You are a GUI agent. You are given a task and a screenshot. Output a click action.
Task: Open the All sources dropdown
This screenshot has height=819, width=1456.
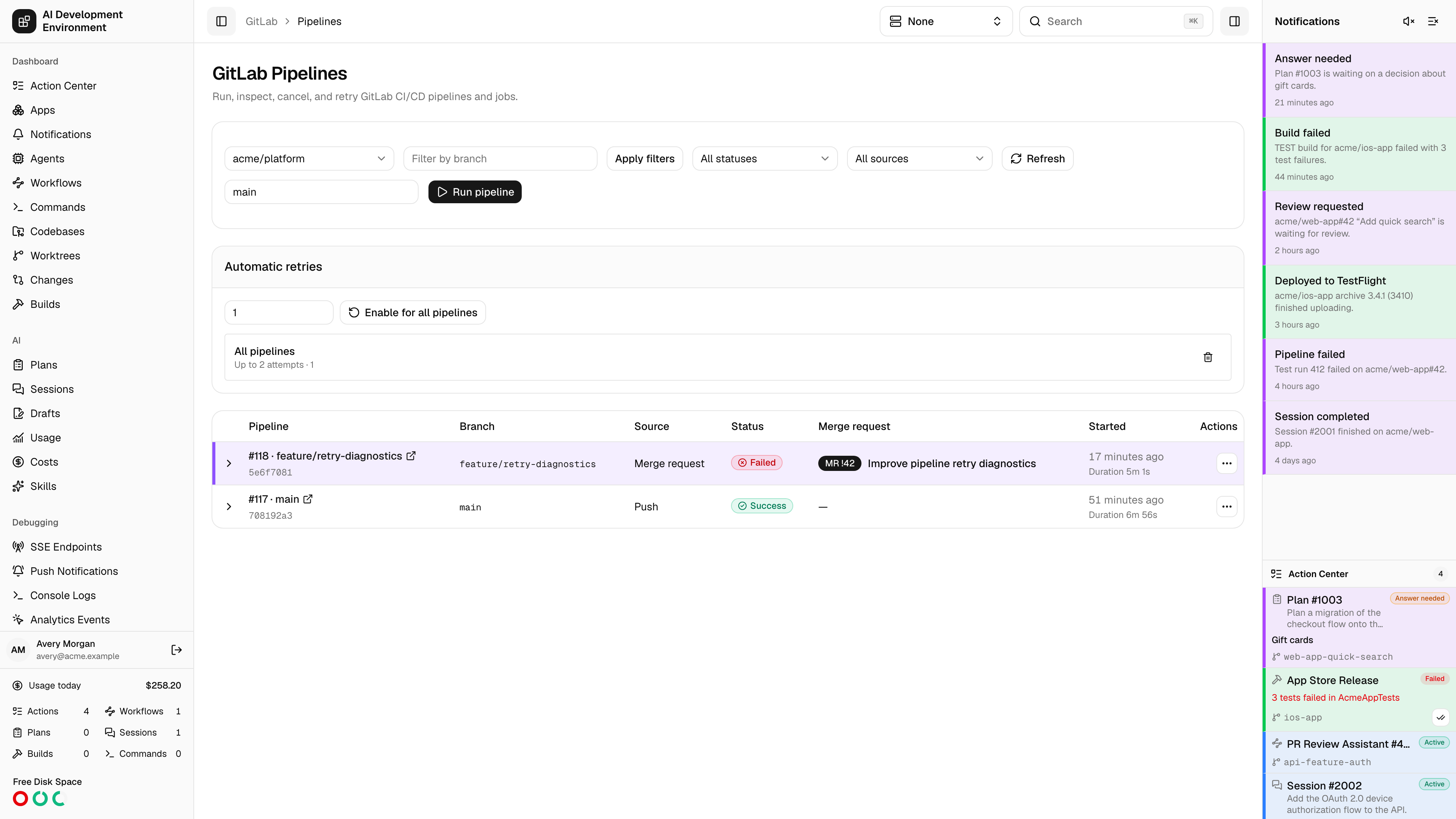(x=919, y=159)
